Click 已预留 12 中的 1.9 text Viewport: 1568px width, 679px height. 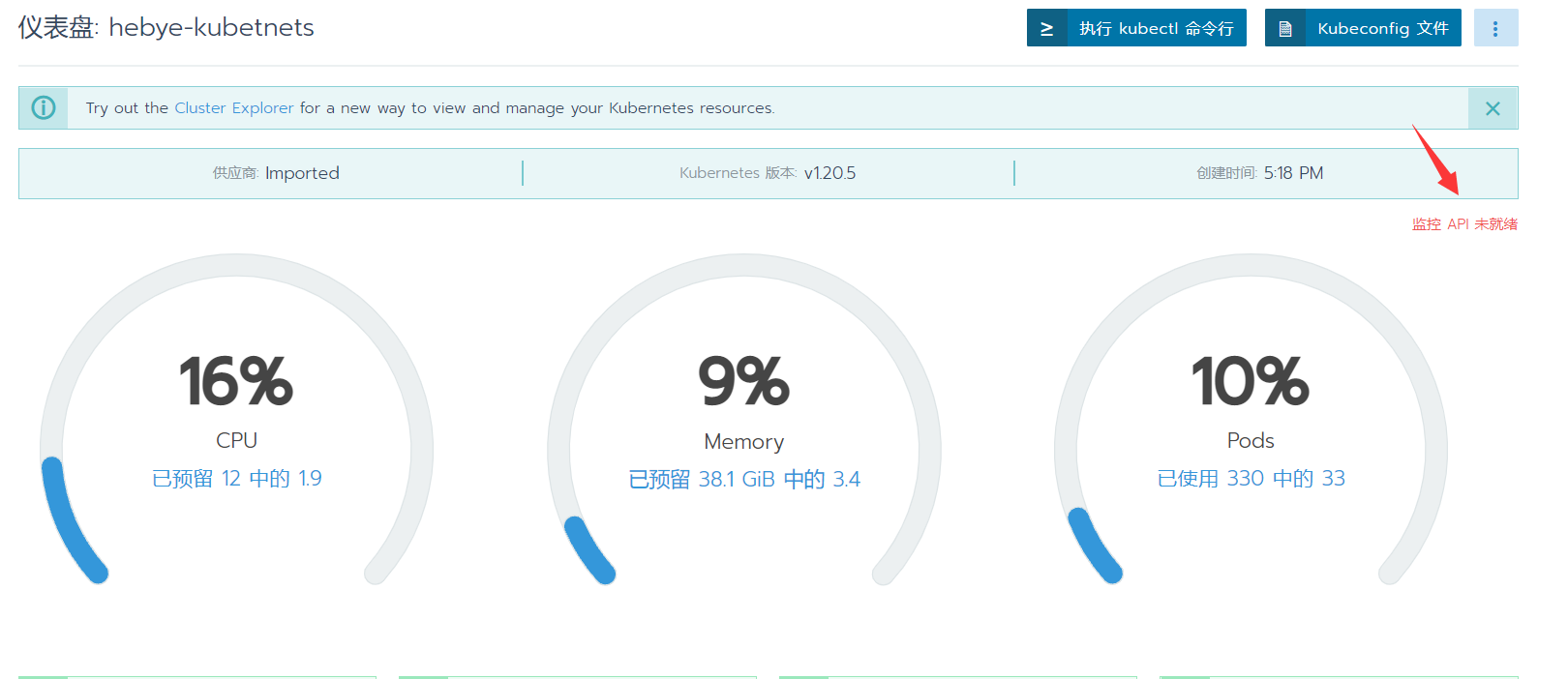click(236, 478)
